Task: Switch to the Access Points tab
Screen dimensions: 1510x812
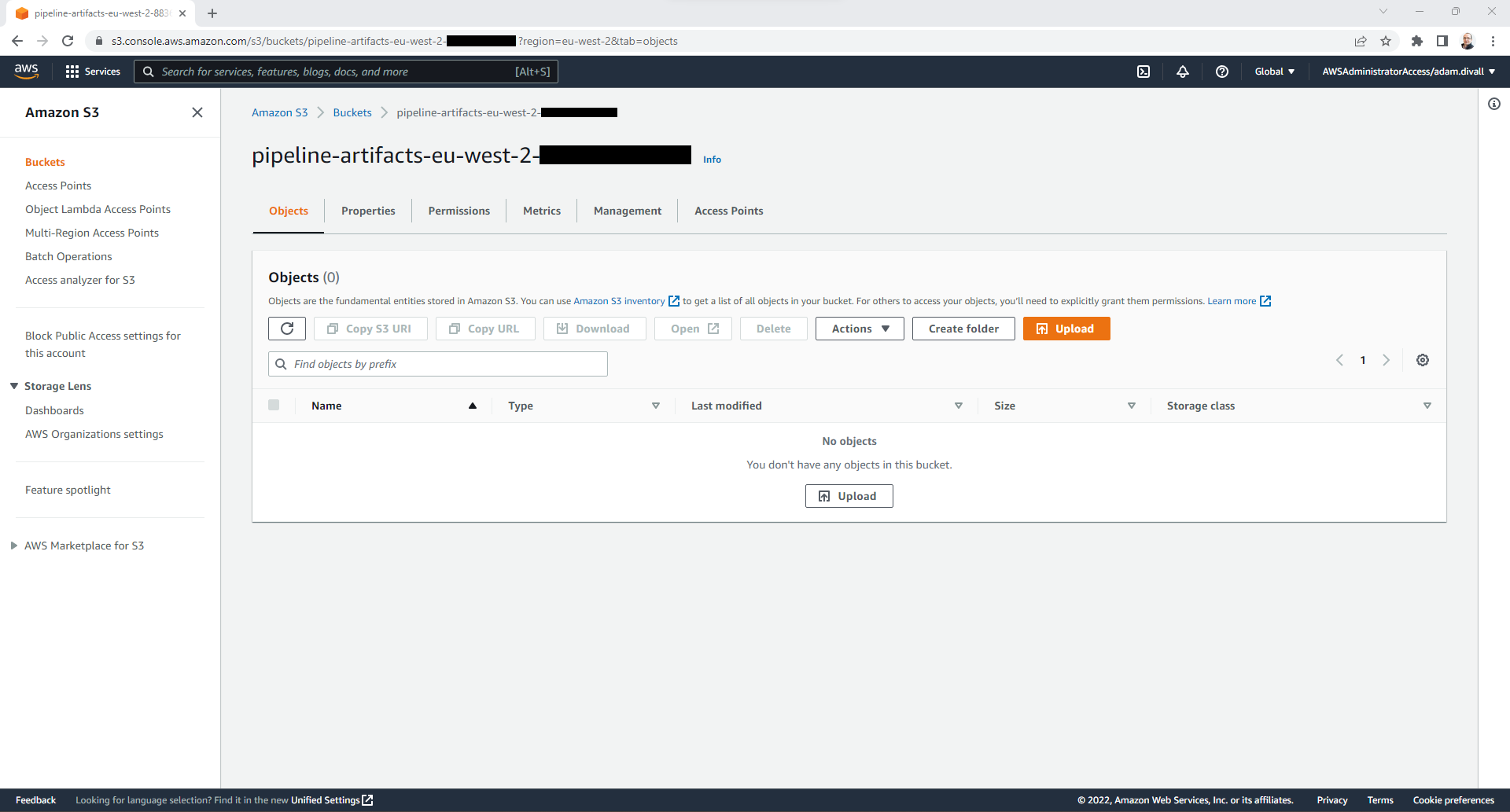Action: [729, 211]
